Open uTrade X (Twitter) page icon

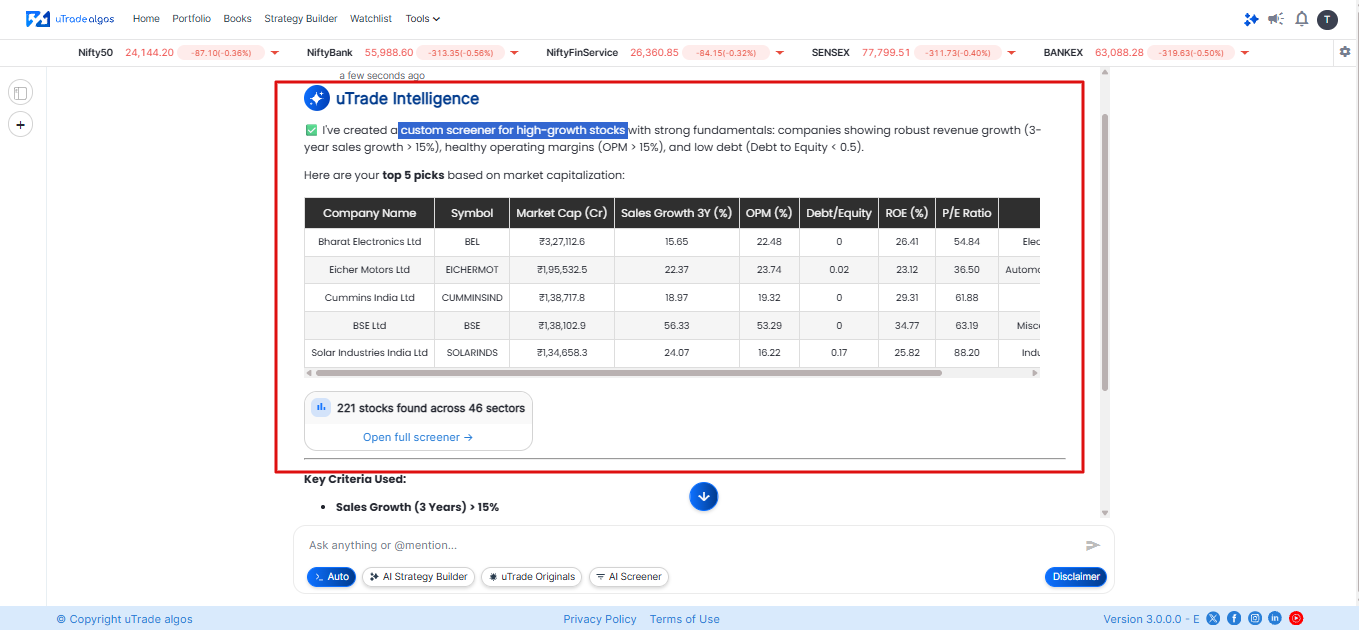1214,619
